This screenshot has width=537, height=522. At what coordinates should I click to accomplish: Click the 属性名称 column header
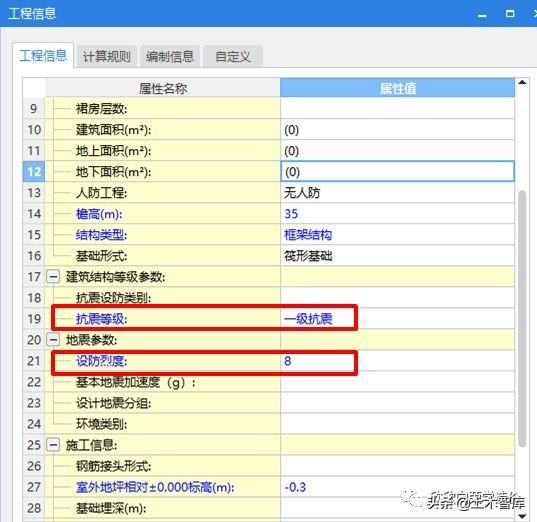(163, 88)
